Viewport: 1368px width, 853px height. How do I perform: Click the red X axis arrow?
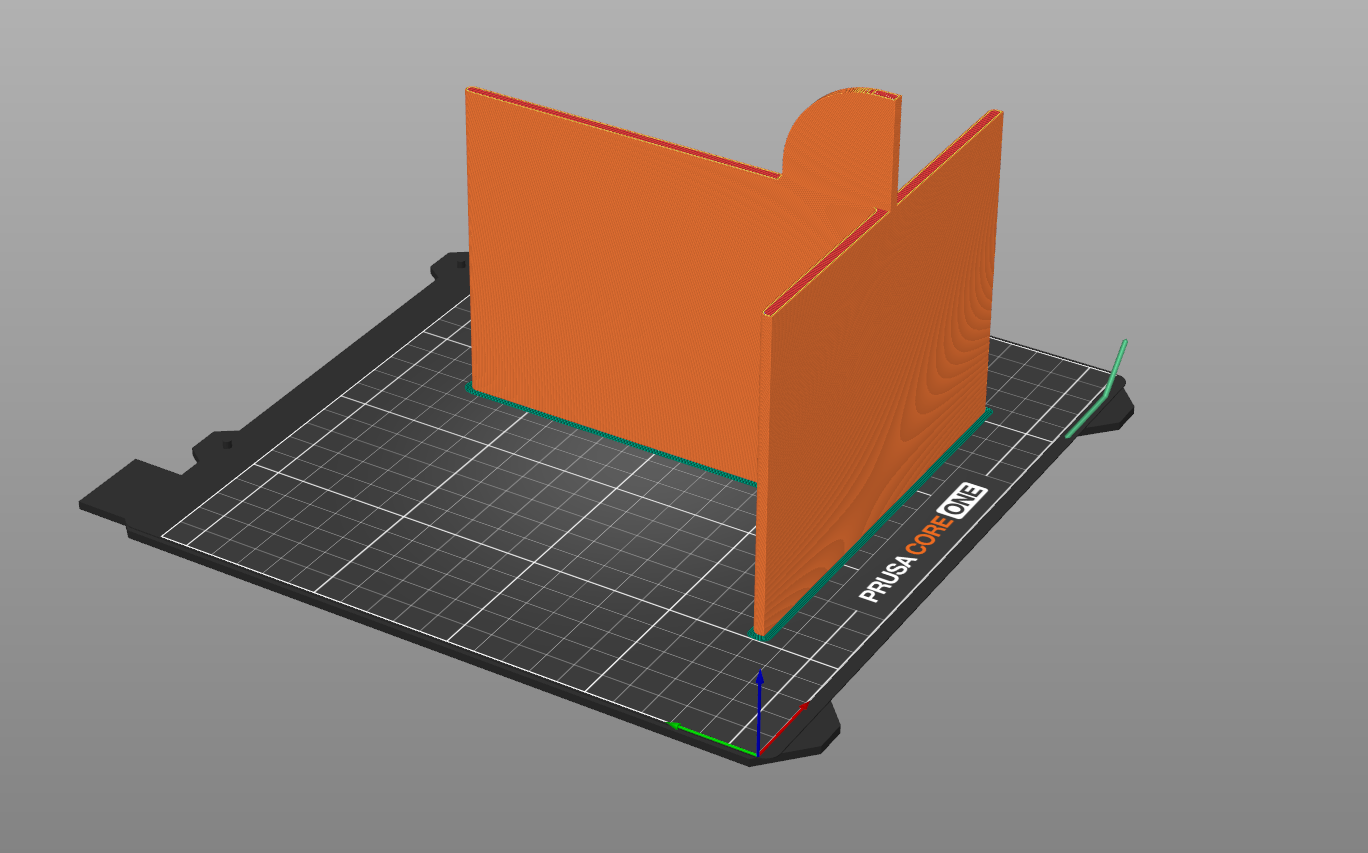[x=784, y=727]
